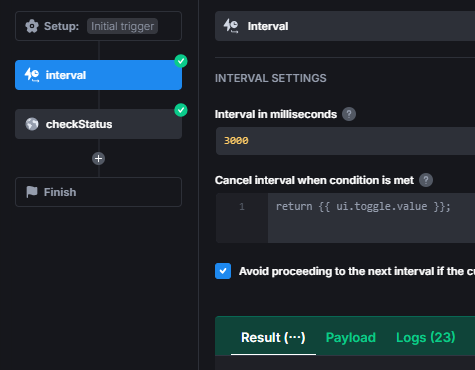Add a step with the plus icon
The width and height of the screenshot is (475, 370).
click(98, 159)
